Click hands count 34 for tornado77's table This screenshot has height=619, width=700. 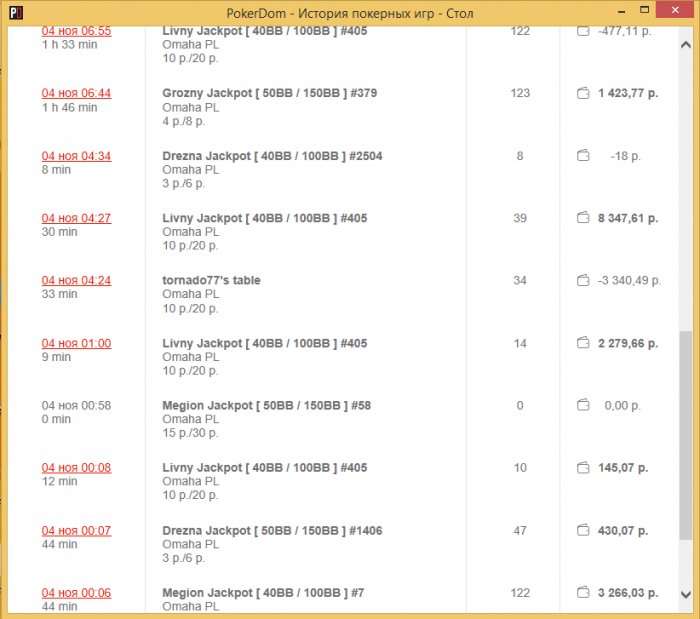520,280
